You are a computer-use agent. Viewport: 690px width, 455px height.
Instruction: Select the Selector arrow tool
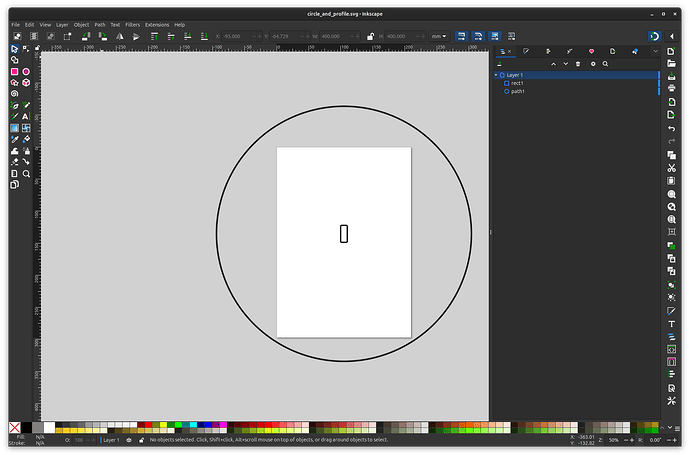[15, 49]
